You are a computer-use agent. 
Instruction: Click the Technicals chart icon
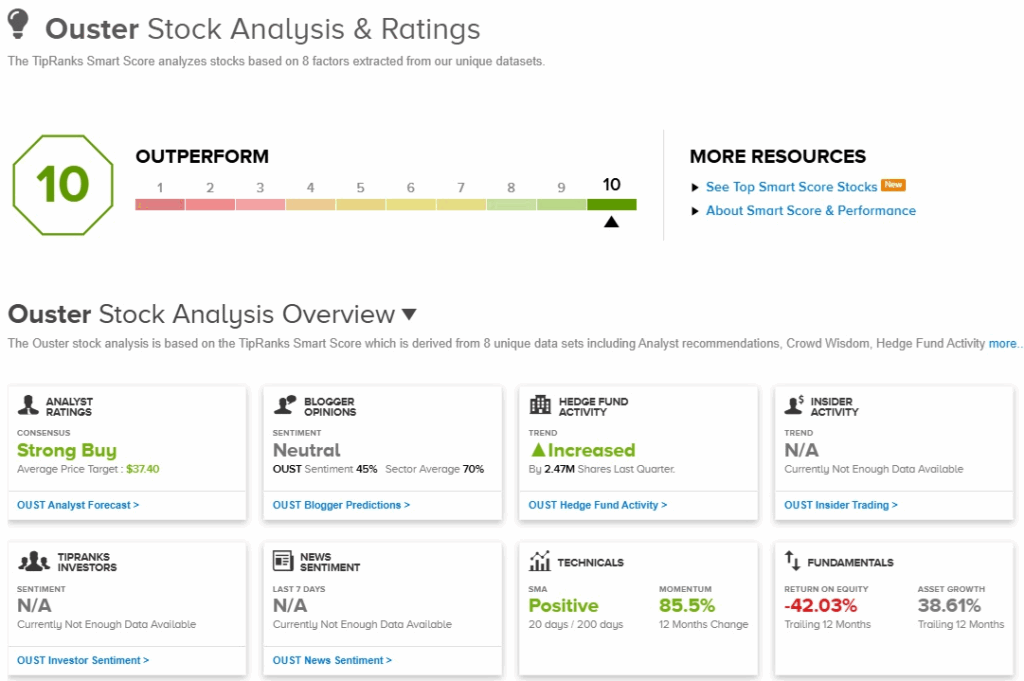click(x=540, y=561)
